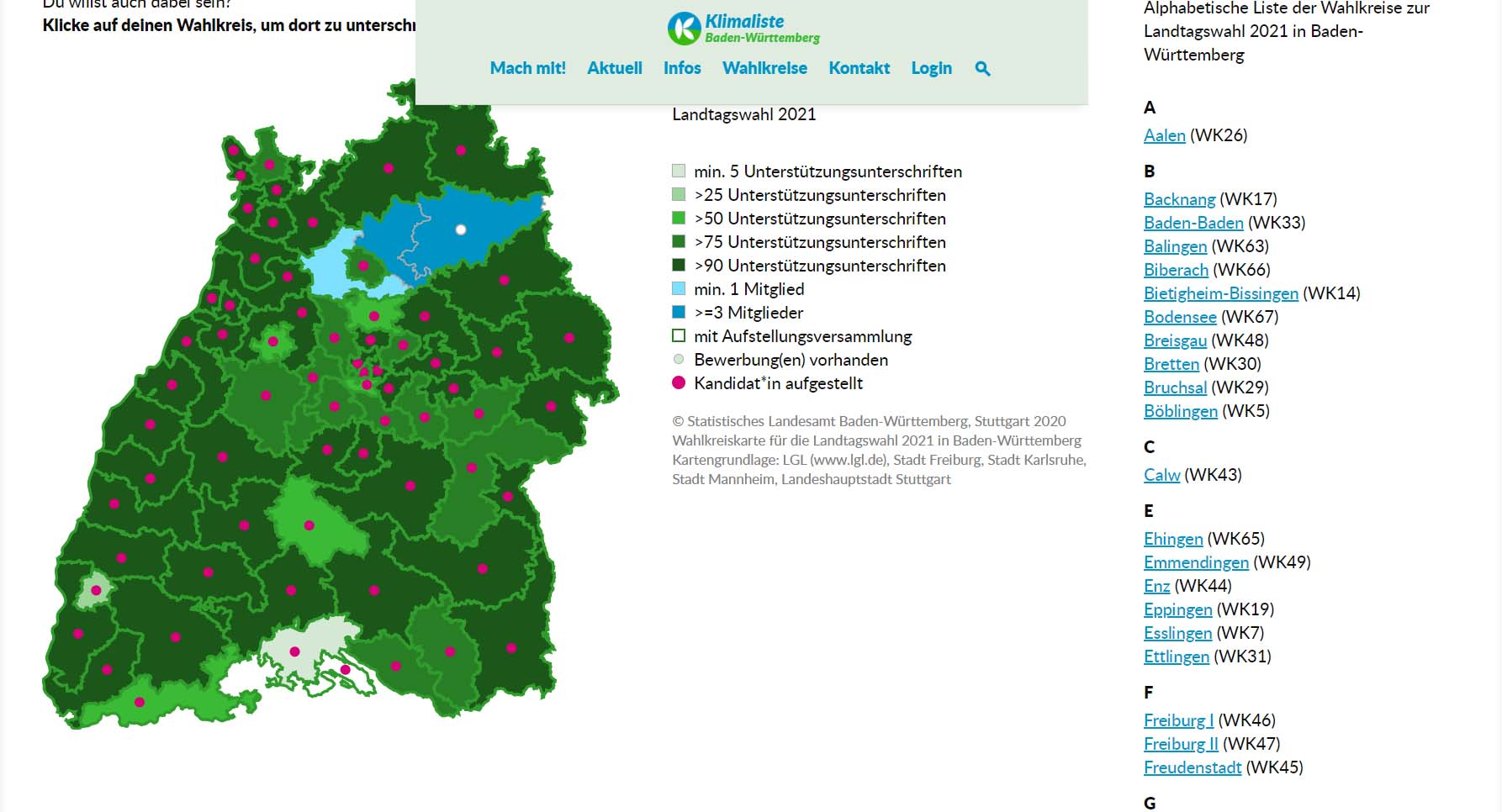Open the Infos menu item
The height and width of the screenshot is (812, 1502).
click(682, 68)
